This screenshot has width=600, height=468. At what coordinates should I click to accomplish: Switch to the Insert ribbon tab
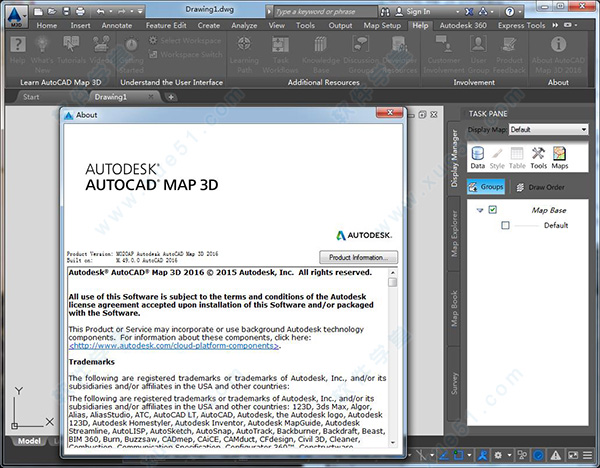click(x=80, y=25)
